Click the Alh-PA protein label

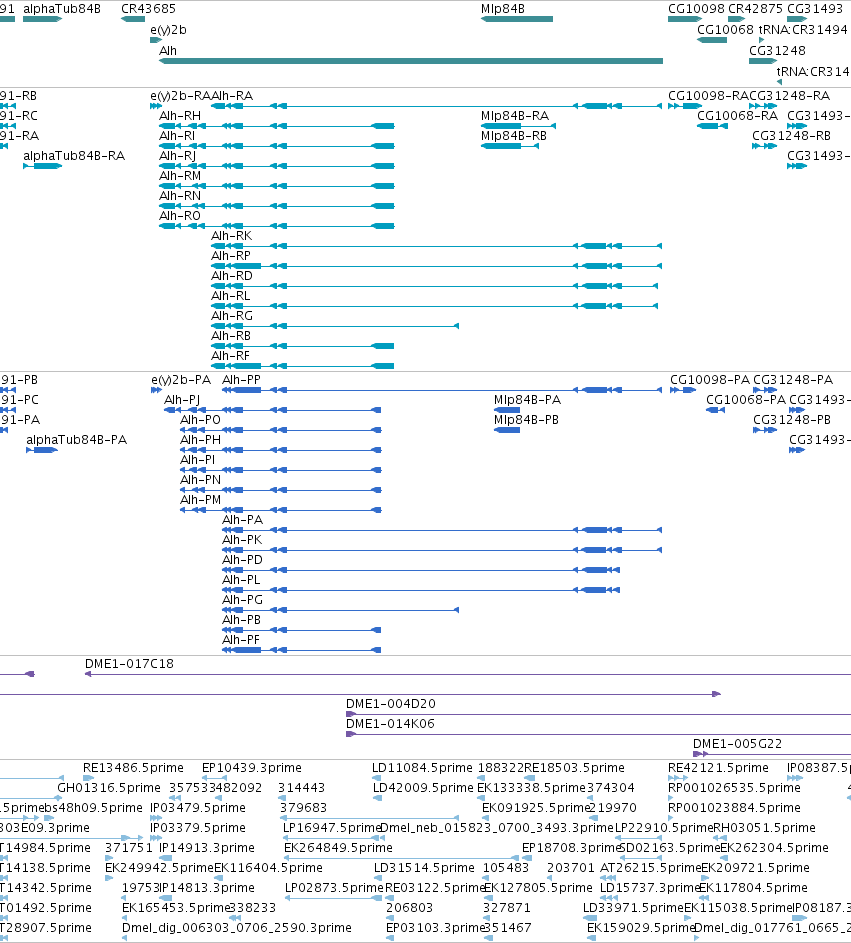pyautogui.click(x=242, y=520)
